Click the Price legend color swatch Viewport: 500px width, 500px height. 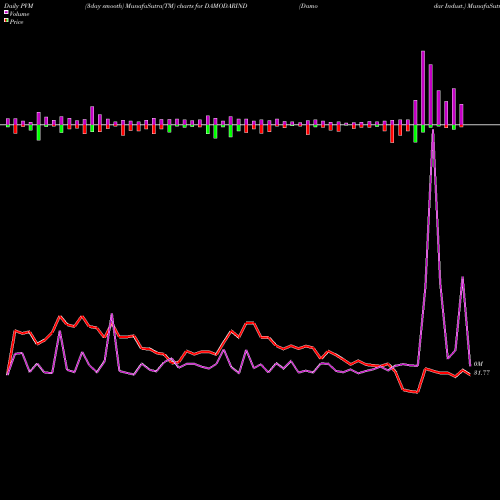pyautogui.click(x=6, y=21)
